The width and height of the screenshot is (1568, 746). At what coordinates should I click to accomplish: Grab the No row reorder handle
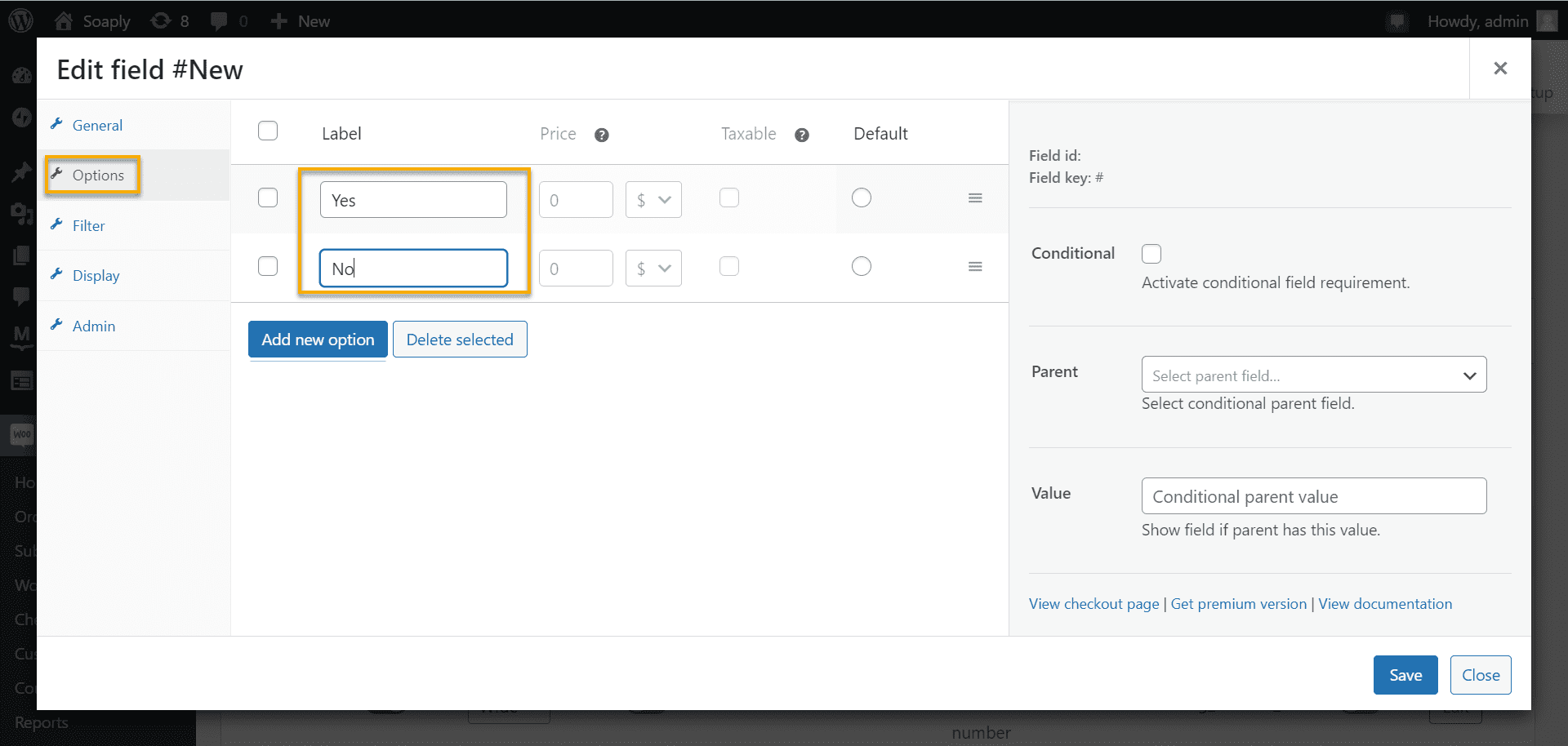coord(975,267)
